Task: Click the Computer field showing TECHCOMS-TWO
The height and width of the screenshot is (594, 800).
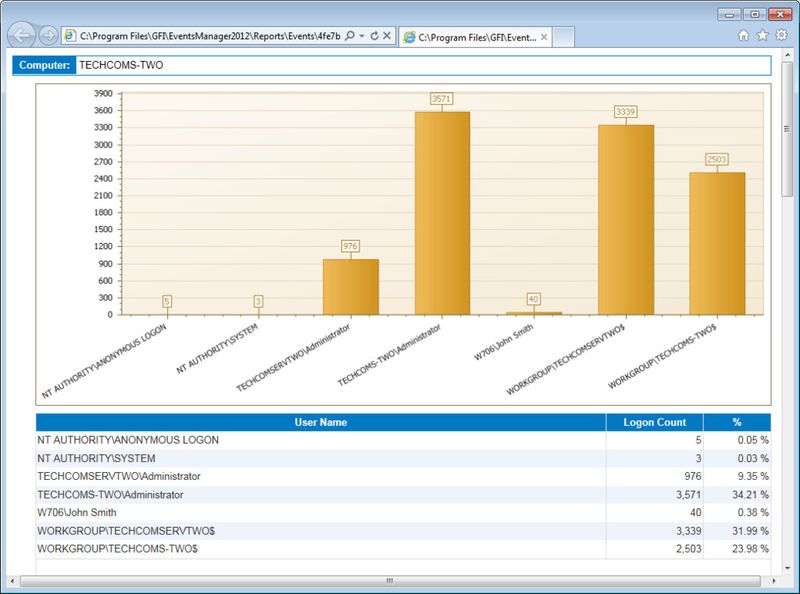Action: [423, 65]
